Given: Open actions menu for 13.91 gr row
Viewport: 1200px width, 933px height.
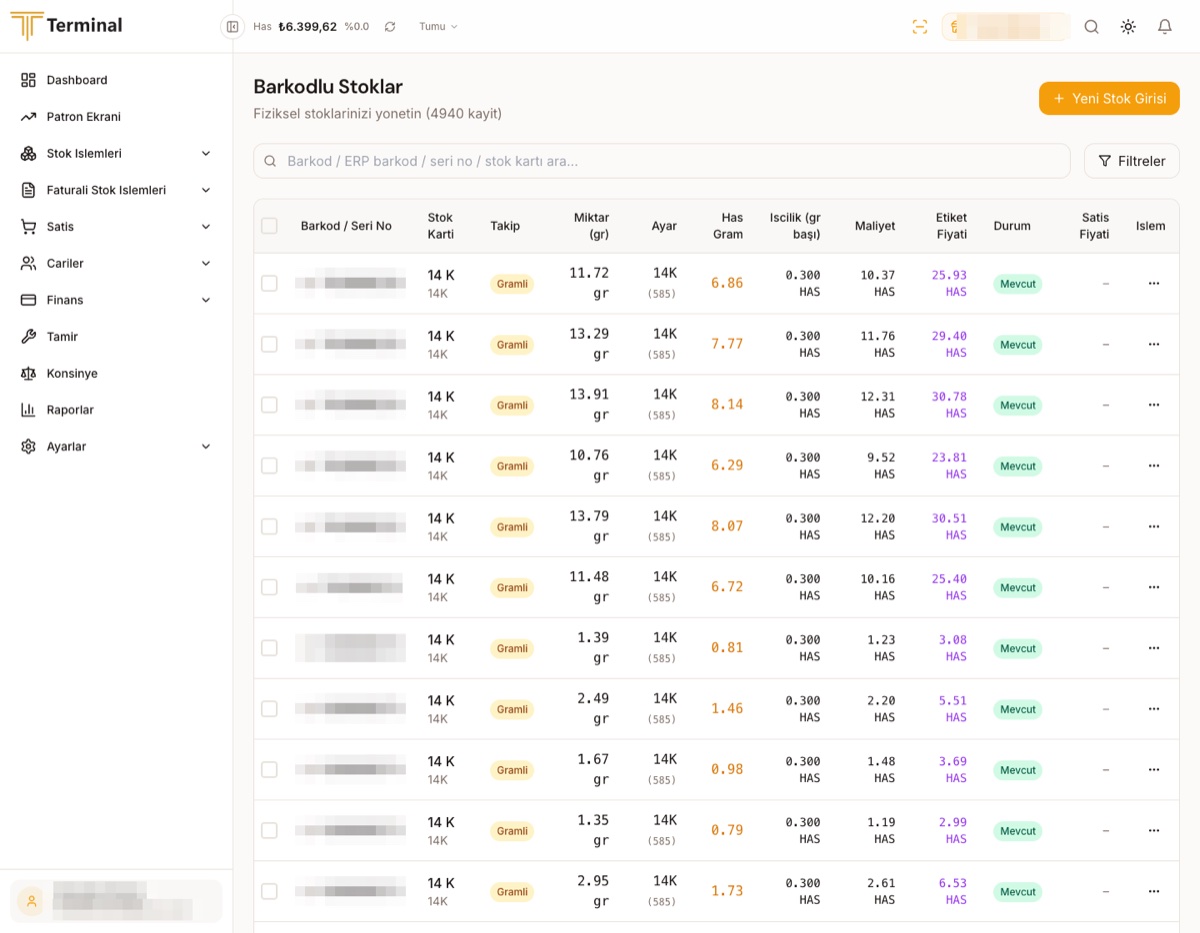Looking at the screenshot, I should (x=1154, y=405).
